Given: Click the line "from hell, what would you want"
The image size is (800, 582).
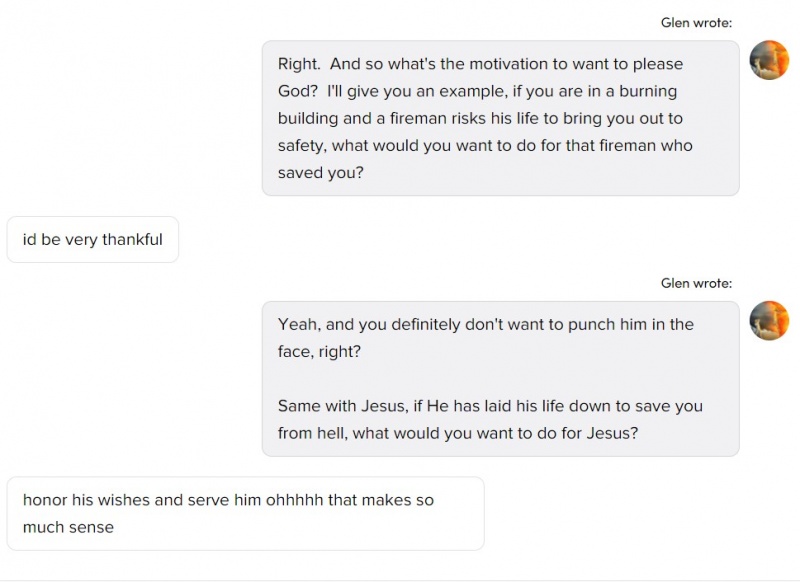Looking at the screenshot, I should tap(458, 434).
